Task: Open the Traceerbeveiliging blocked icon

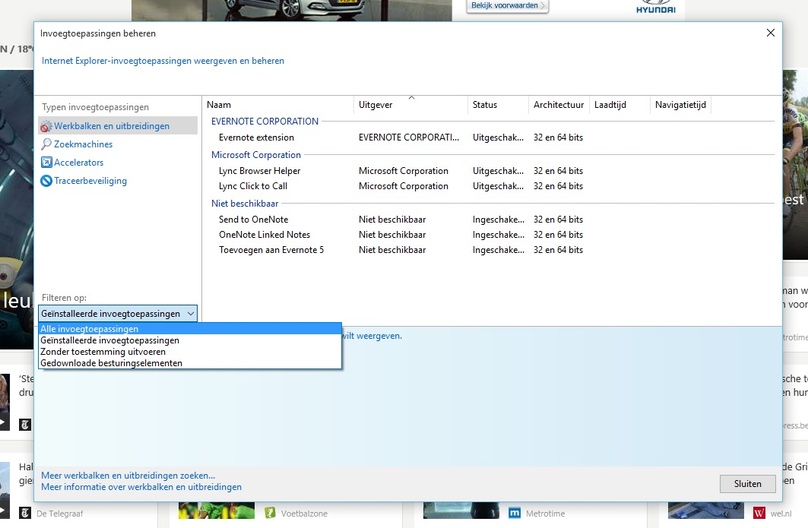Action: tap(46, 181)
